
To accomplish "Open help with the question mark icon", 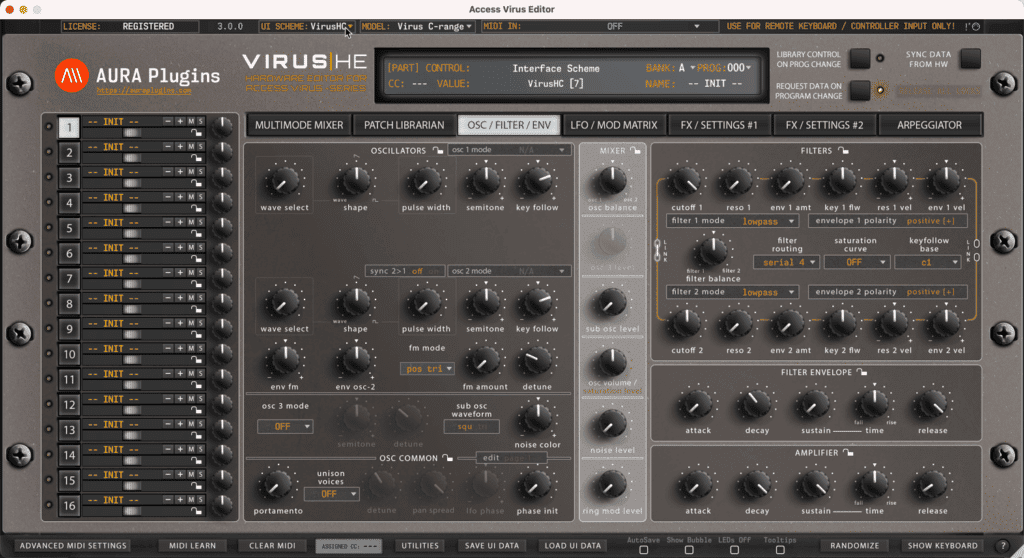I will click(x=1004, y=546).
